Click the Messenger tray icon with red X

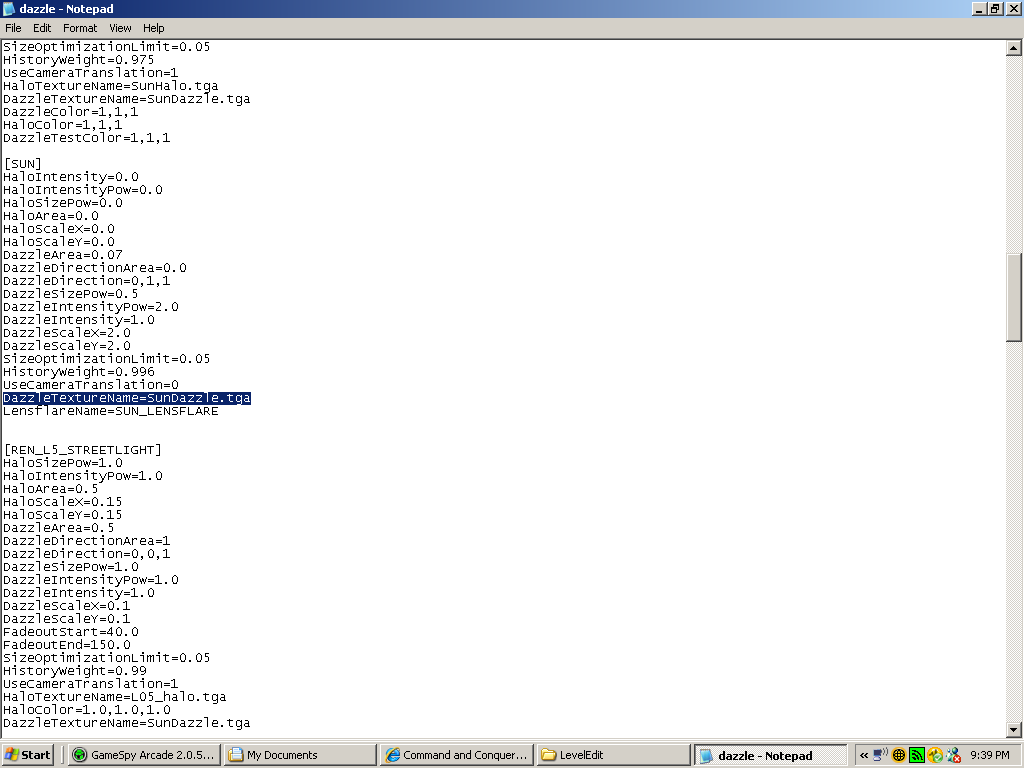[953, 755]
